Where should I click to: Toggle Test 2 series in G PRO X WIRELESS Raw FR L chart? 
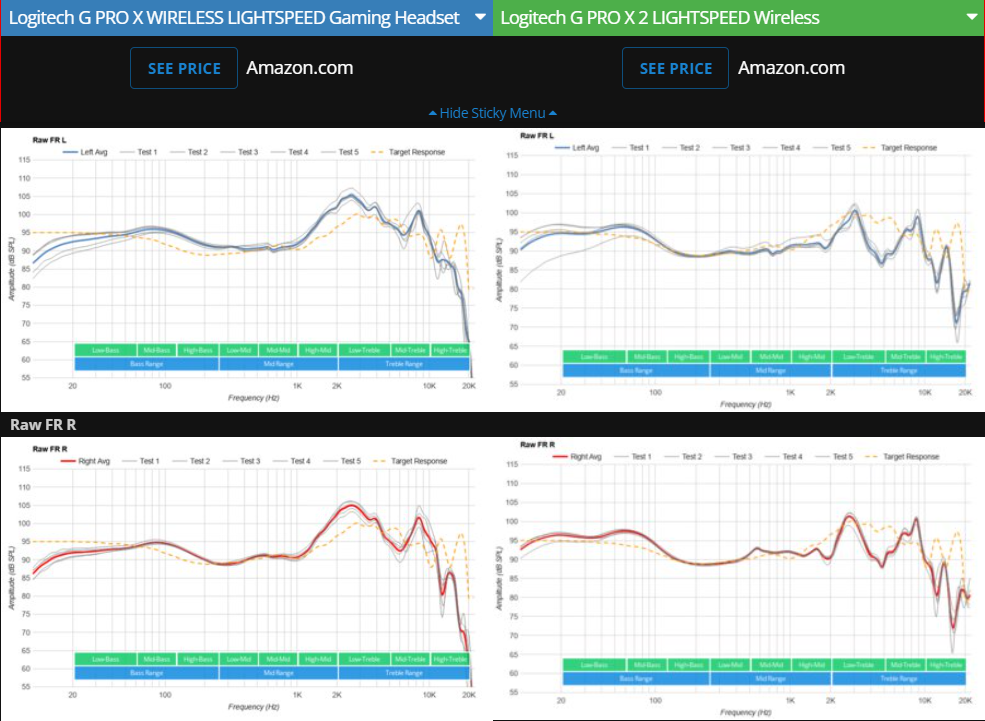pyautogui.click(x=188, y=152)
